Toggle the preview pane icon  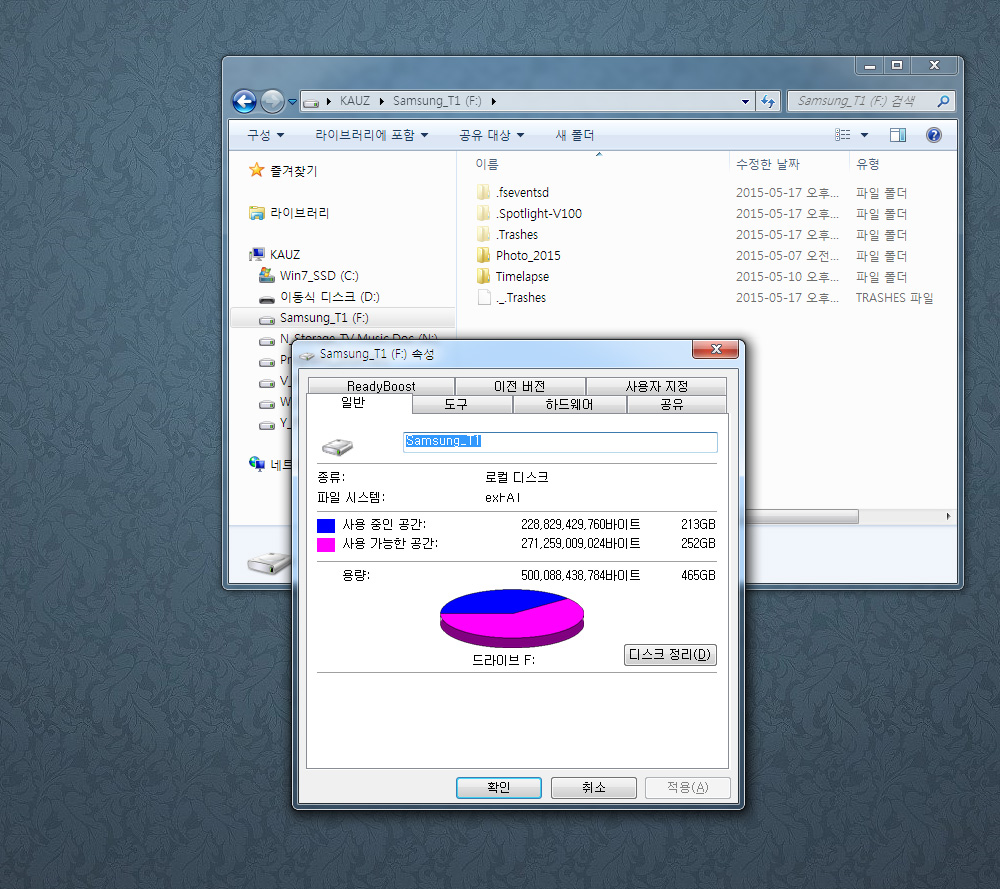click(897, 135)
